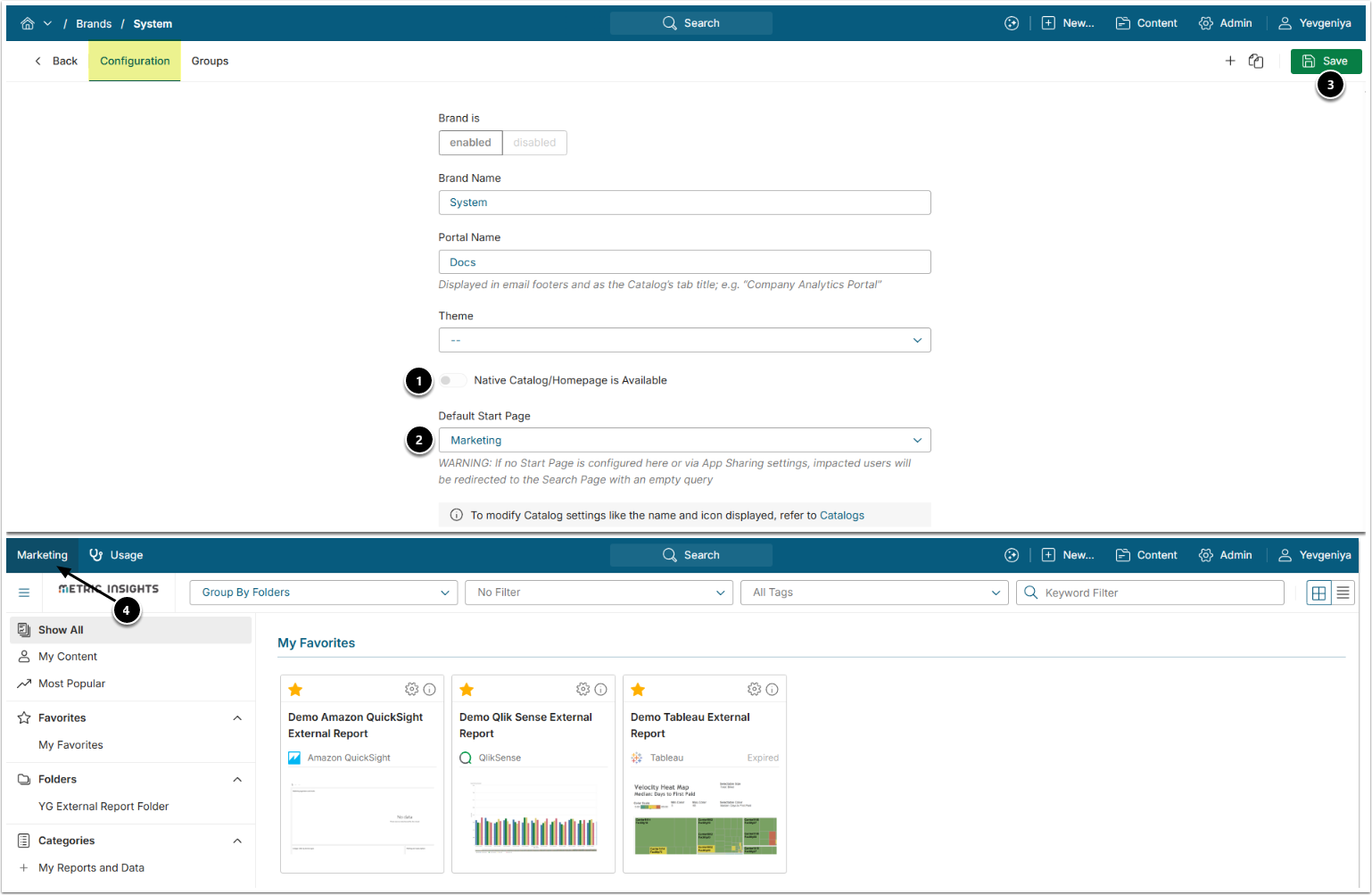Open the Catalogs link
The image size is (1372, 895).
pyautogui.click(x=842, y=515)
